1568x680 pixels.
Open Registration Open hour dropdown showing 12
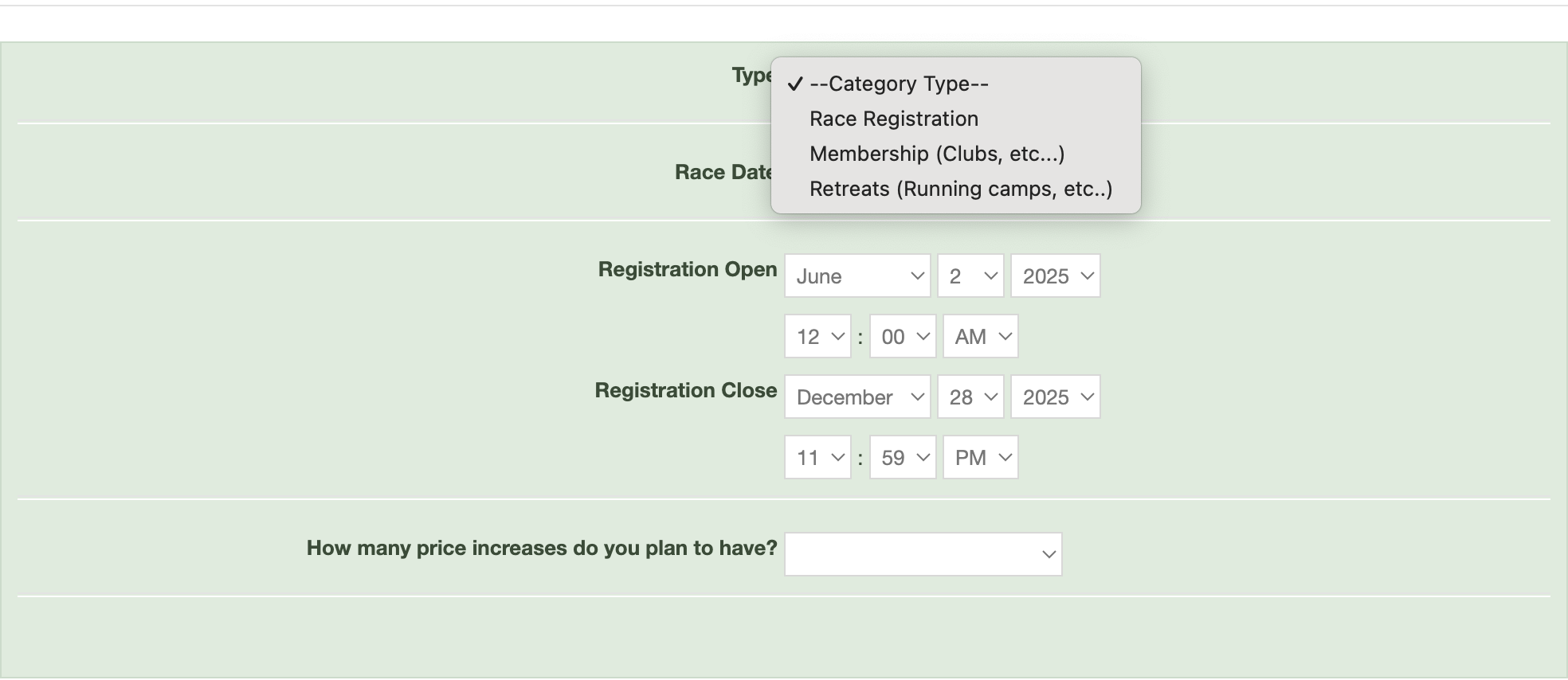click(817, 336)
